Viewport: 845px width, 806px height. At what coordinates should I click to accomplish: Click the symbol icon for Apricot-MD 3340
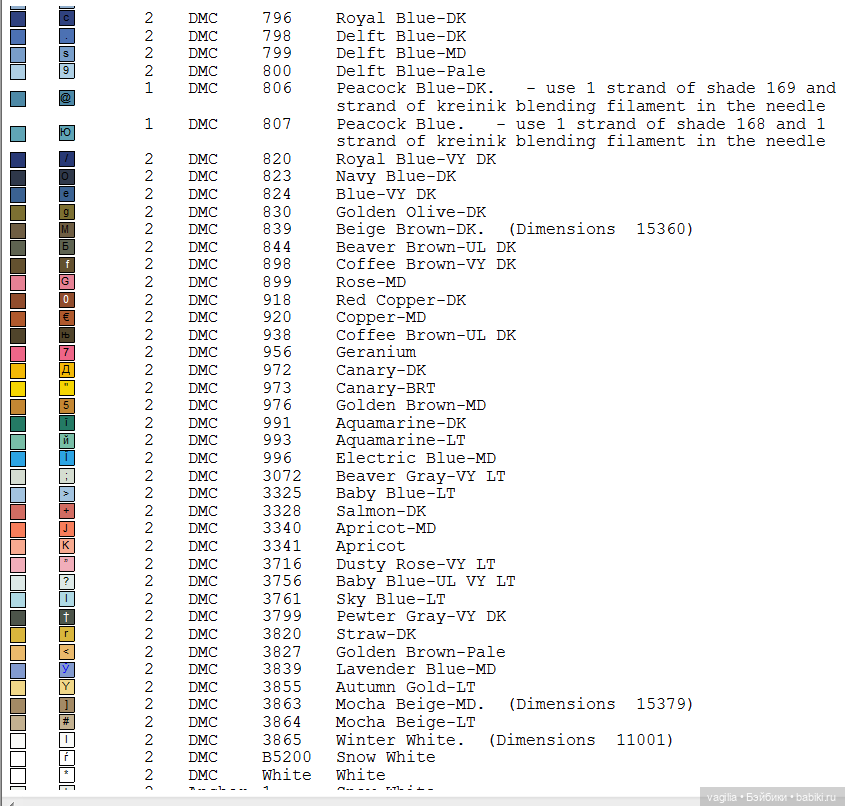[x=67, y=528]
